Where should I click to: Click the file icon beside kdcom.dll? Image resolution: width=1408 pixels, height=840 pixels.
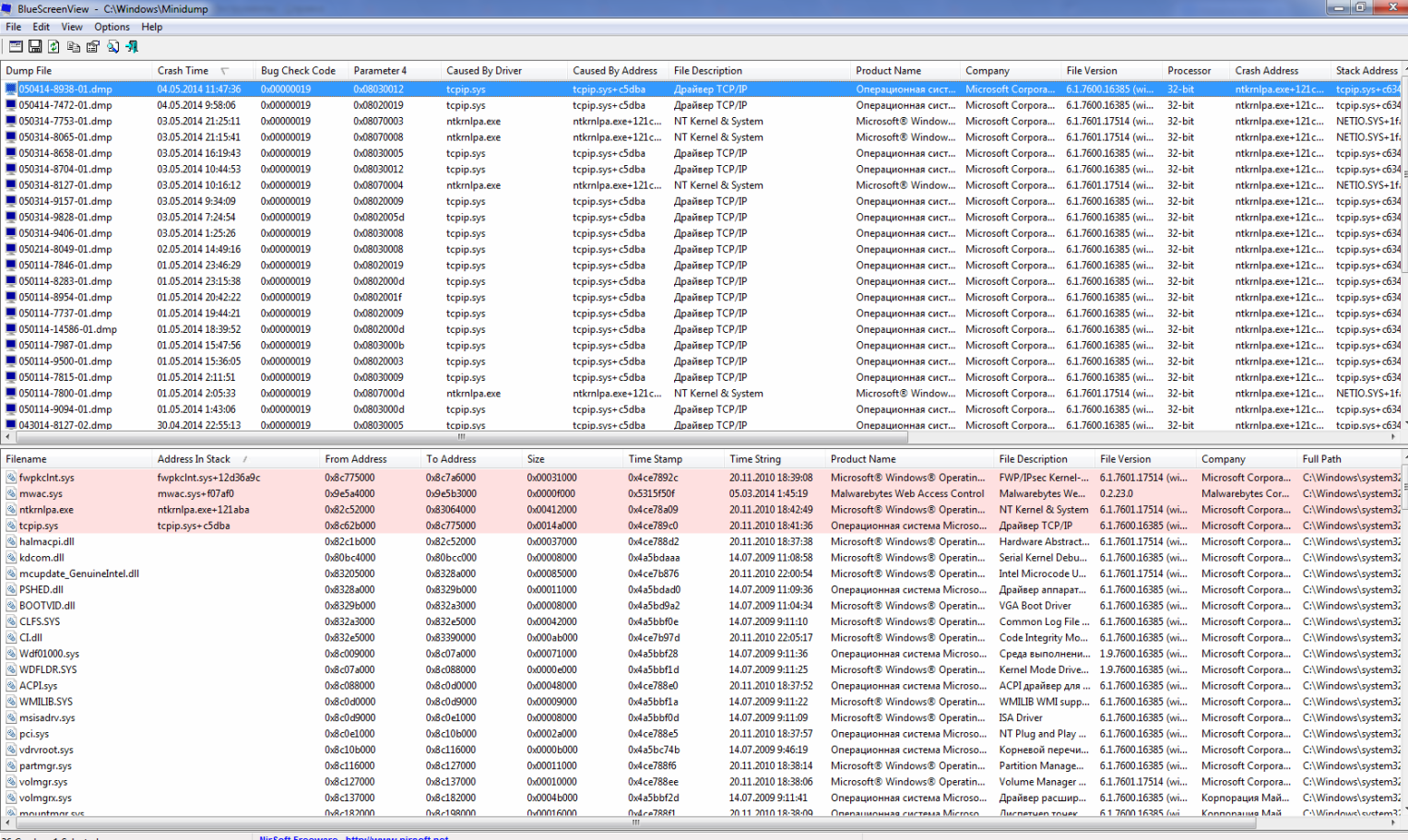[11, 558]
